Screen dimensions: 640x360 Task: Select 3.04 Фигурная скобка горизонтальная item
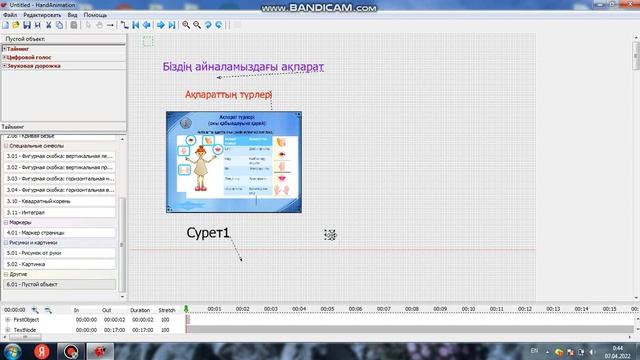60,190
